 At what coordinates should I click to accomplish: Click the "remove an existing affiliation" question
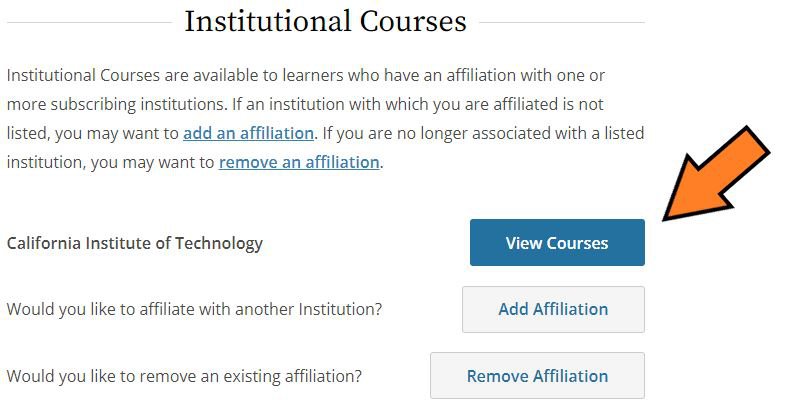pos(184,376)
